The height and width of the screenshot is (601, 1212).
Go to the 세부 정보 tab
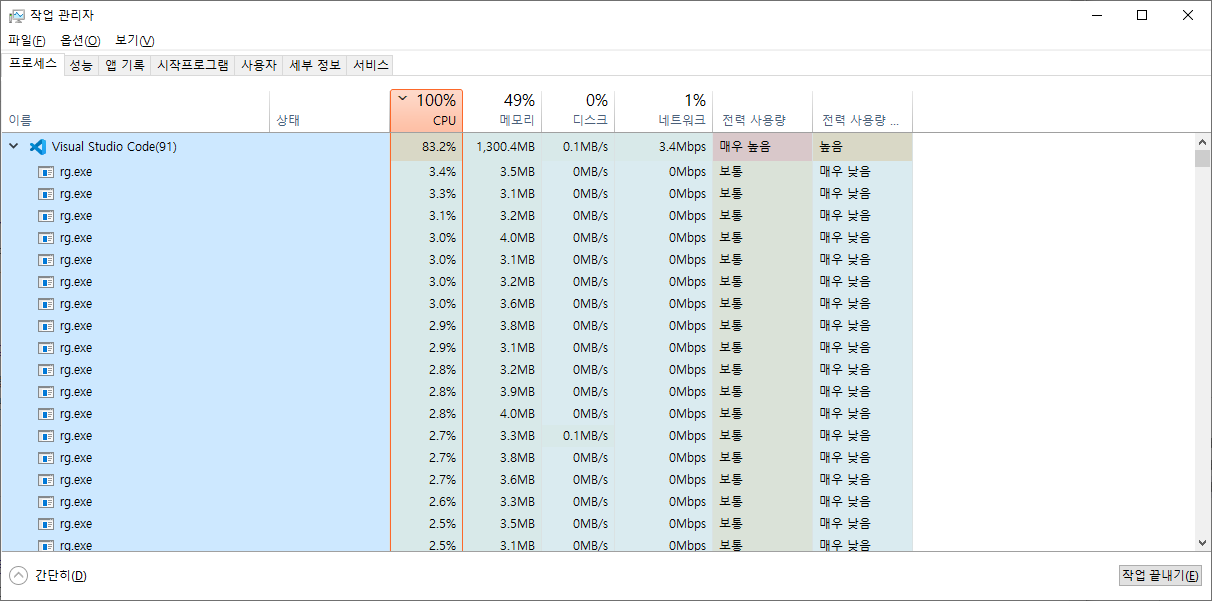point(314,65)
